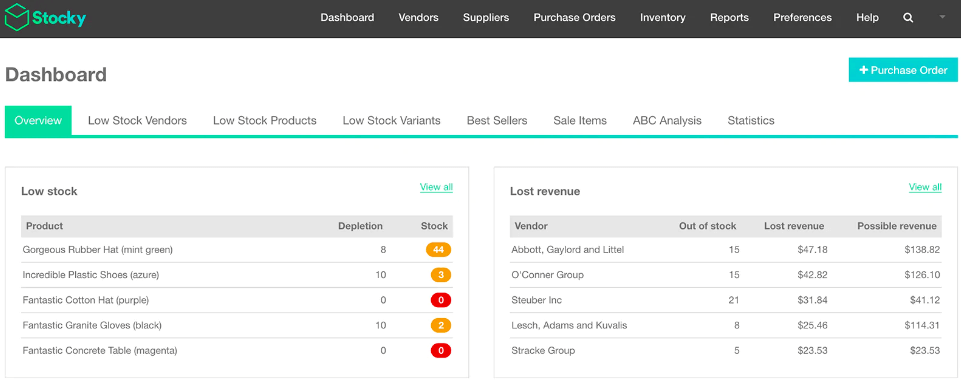Switch to the Best Sellers tab

click(x=497, y=120)
